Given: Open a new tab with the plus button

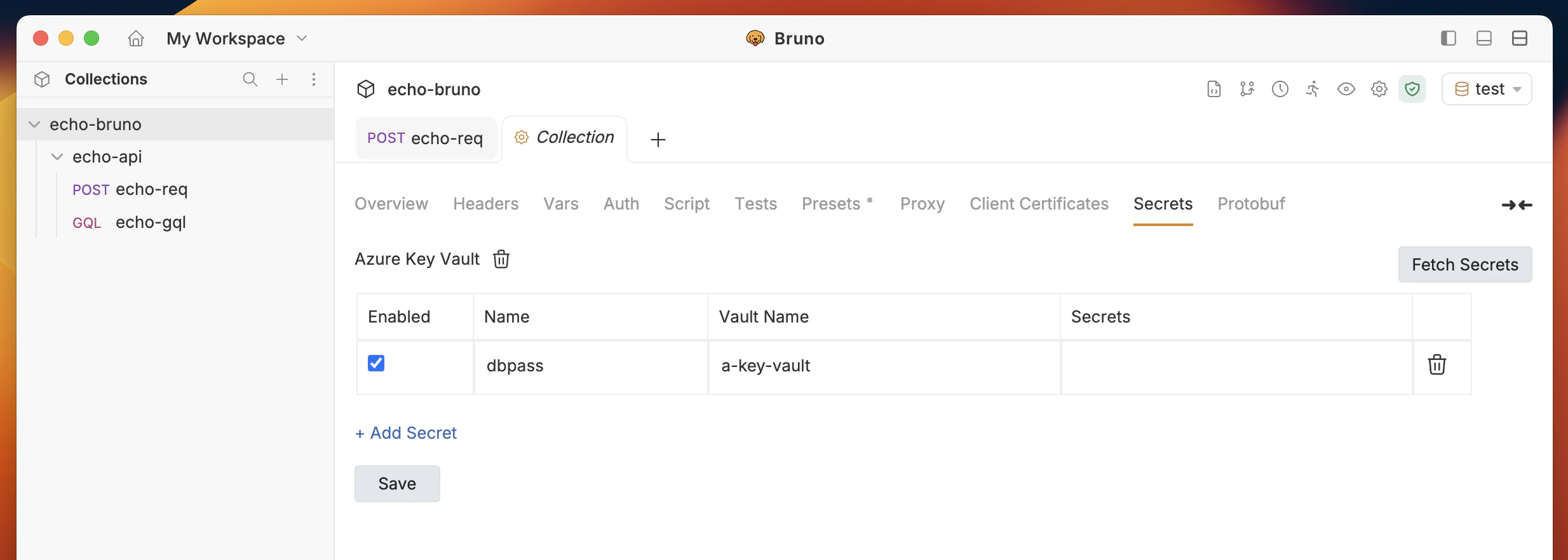Looking at the screenshot, I should 658,140.
